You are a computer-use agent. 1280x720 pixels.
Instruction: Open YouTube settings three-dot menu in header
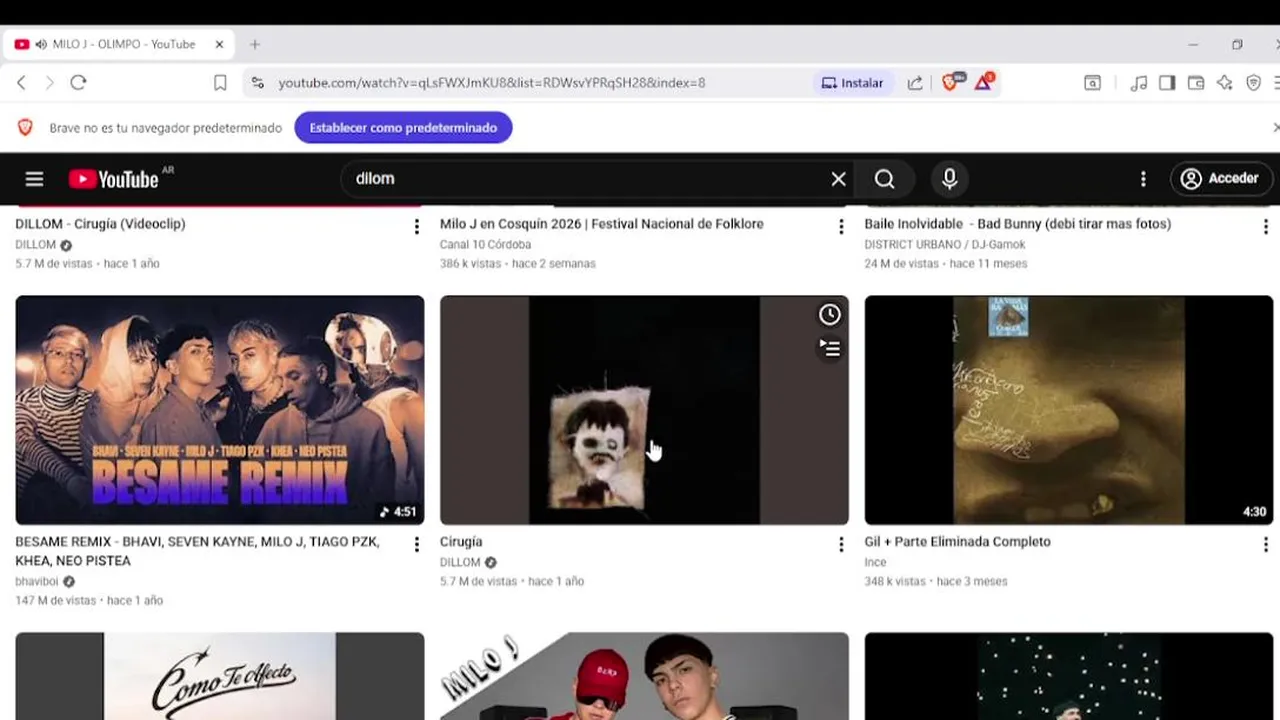[1143, 179]
